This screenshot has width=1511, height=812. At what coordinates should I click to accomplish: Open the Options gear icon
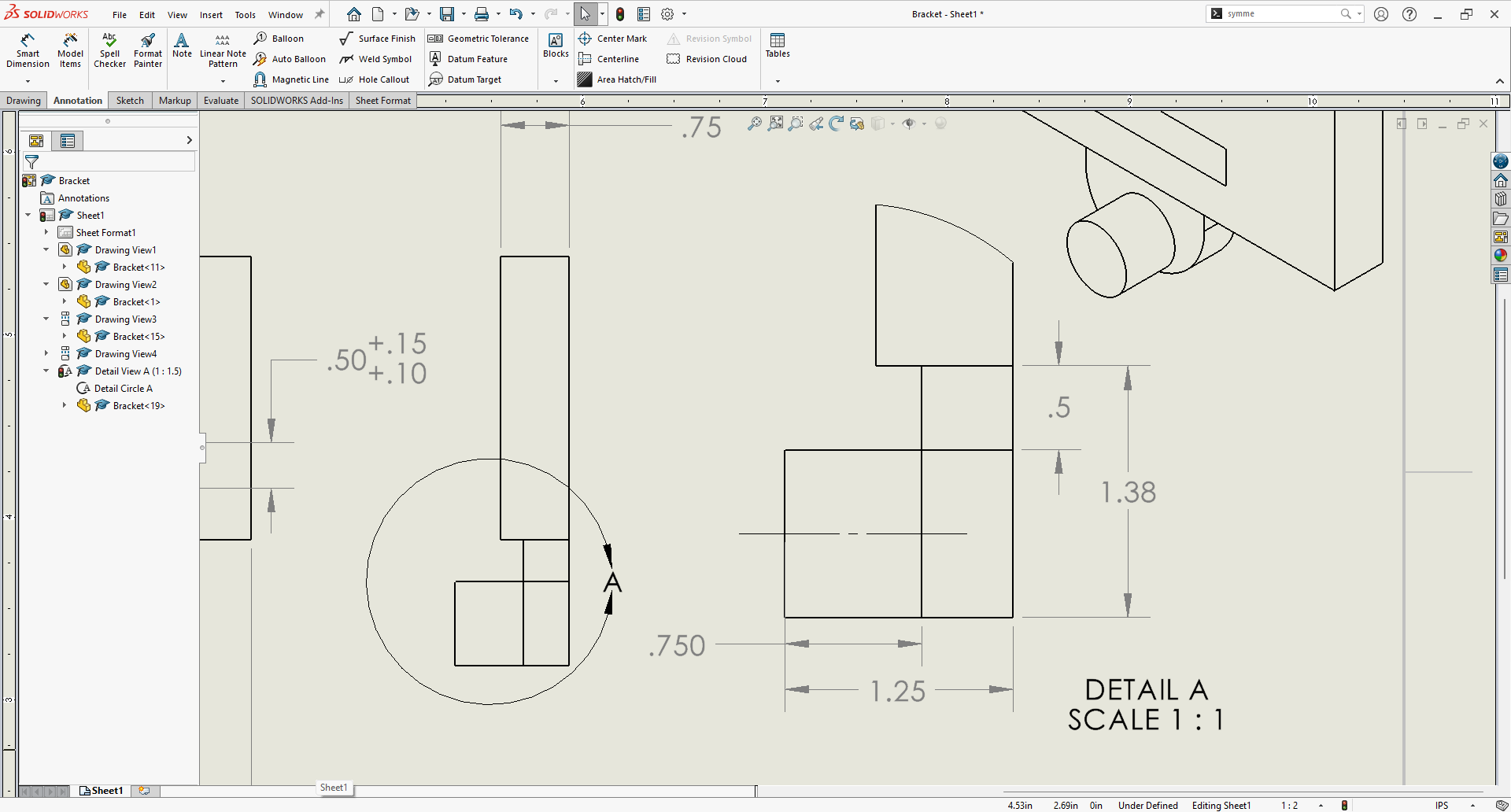(667, 14)
